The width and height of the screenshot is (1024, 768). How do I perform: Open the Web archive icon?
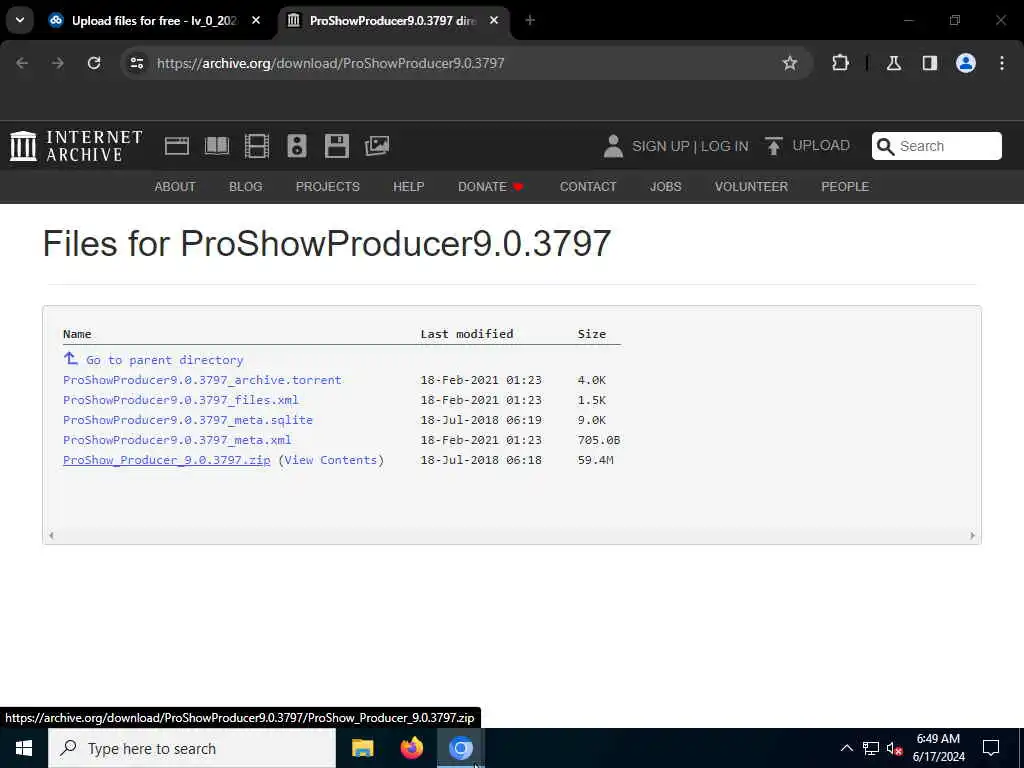(176, 146)
